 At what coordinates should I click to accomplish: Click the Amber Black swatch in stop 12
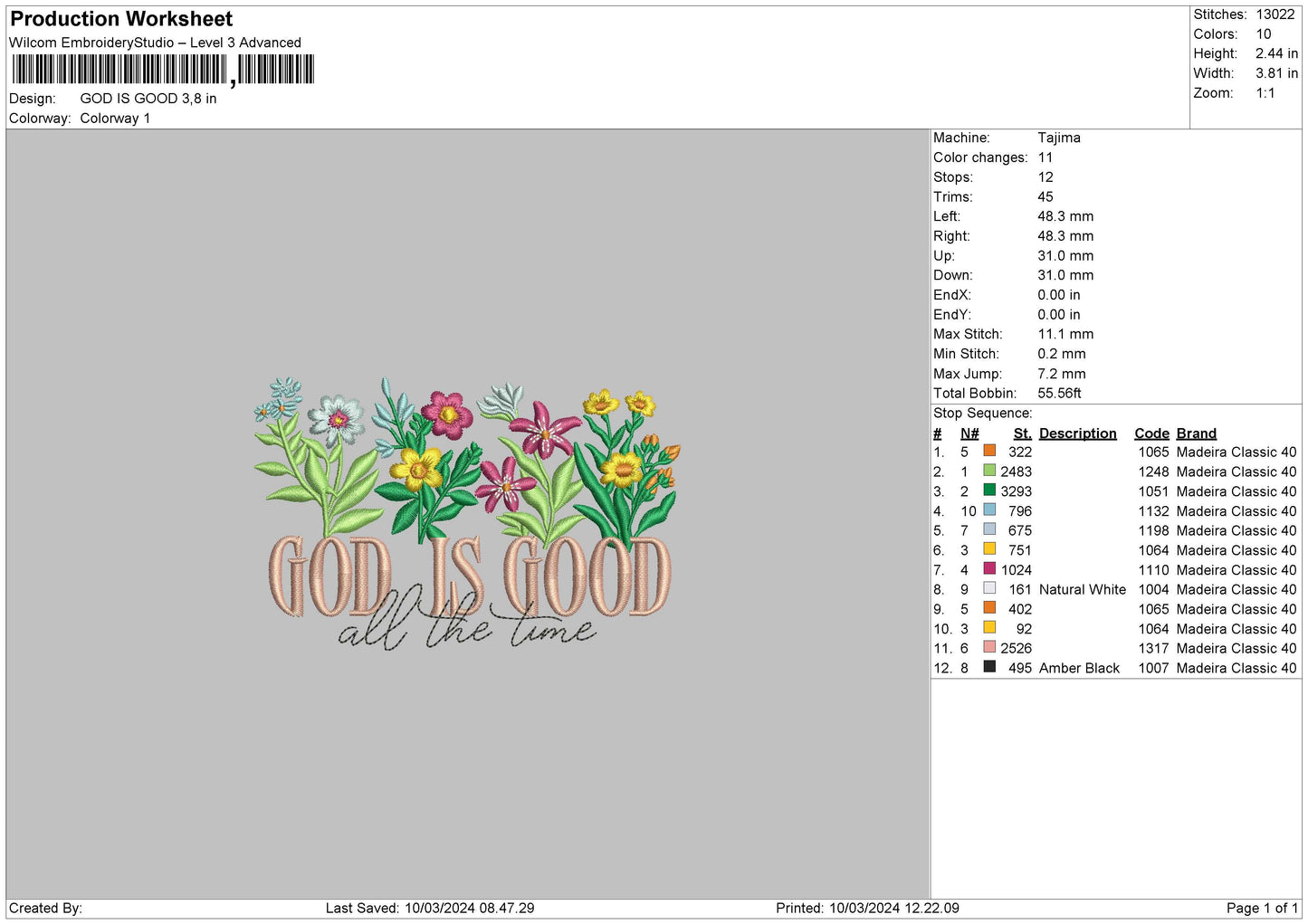pyautogui.click(x=989, y=667)
